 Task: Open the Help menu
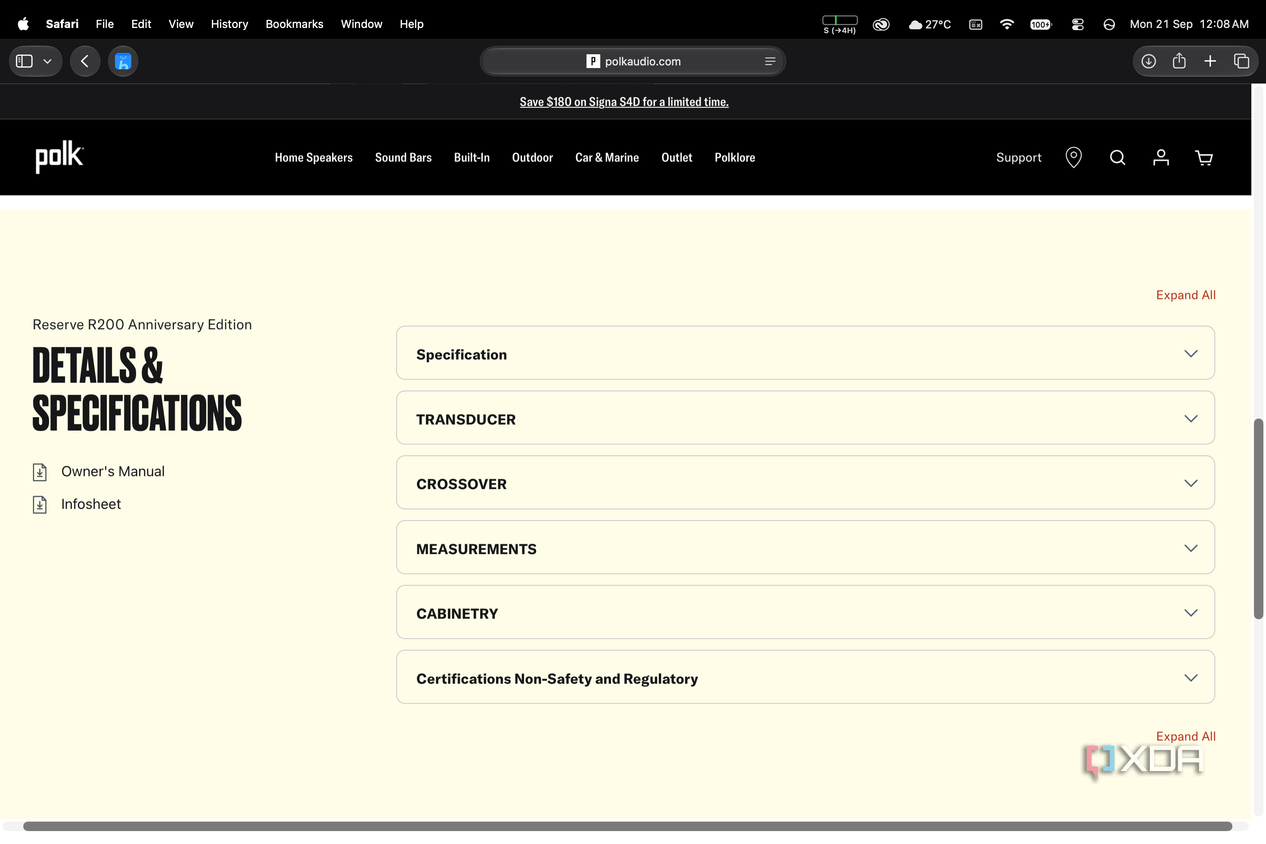(x=412, y=24)
